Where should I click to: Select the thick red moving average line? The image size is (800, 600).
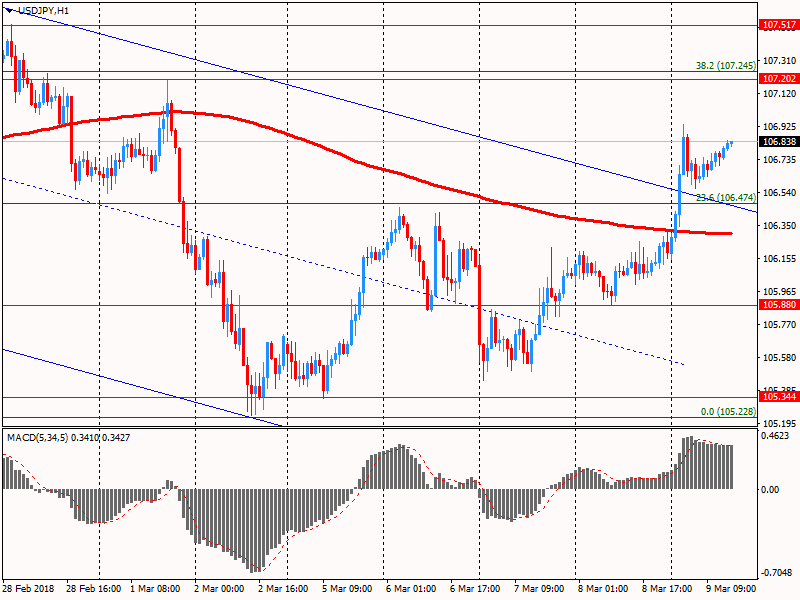tap(357, 162)
